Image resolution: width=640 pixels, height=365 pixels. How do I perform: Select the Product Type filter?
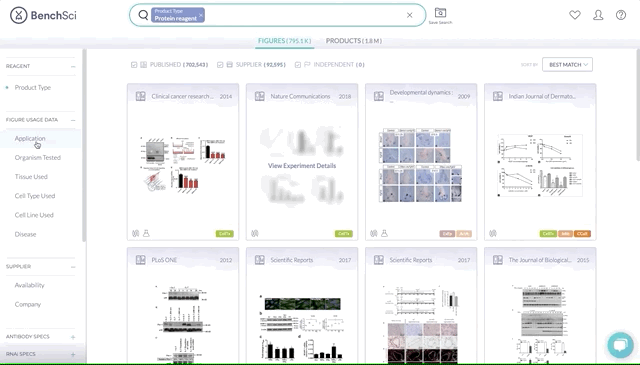pos(33,87)
